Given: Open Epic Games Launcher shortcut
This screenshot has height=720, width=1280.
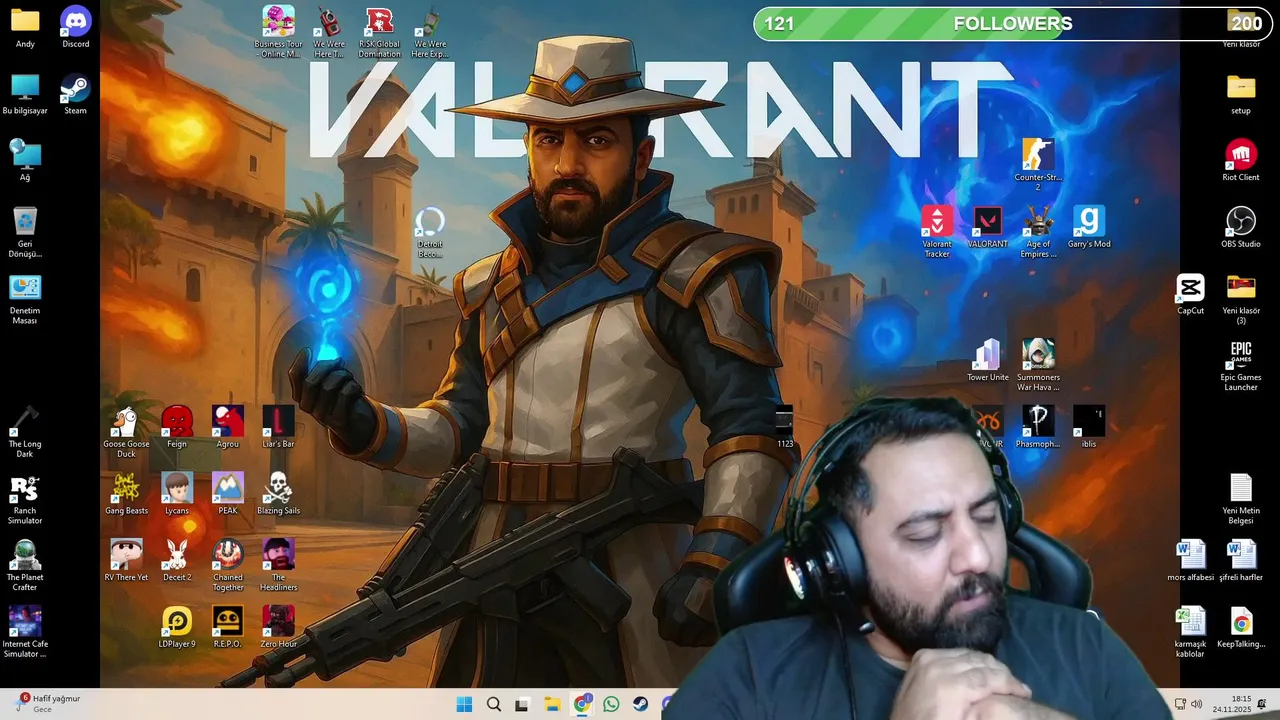Looking at the screenshot, I should (x=1241, y=365).
